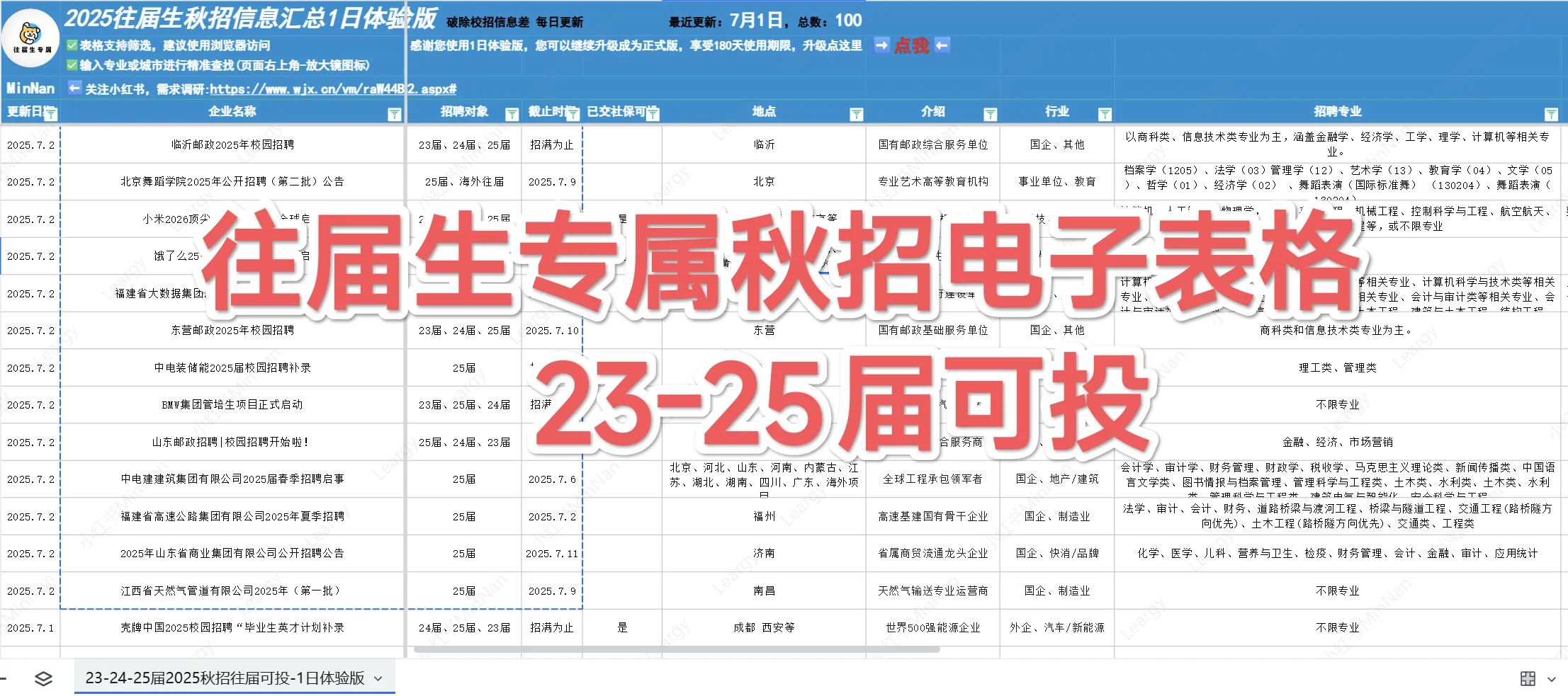This screenshot has width=1568, height=696.
Task: Open the filter on the 招聘对象 column
Action: click(512, 113)
